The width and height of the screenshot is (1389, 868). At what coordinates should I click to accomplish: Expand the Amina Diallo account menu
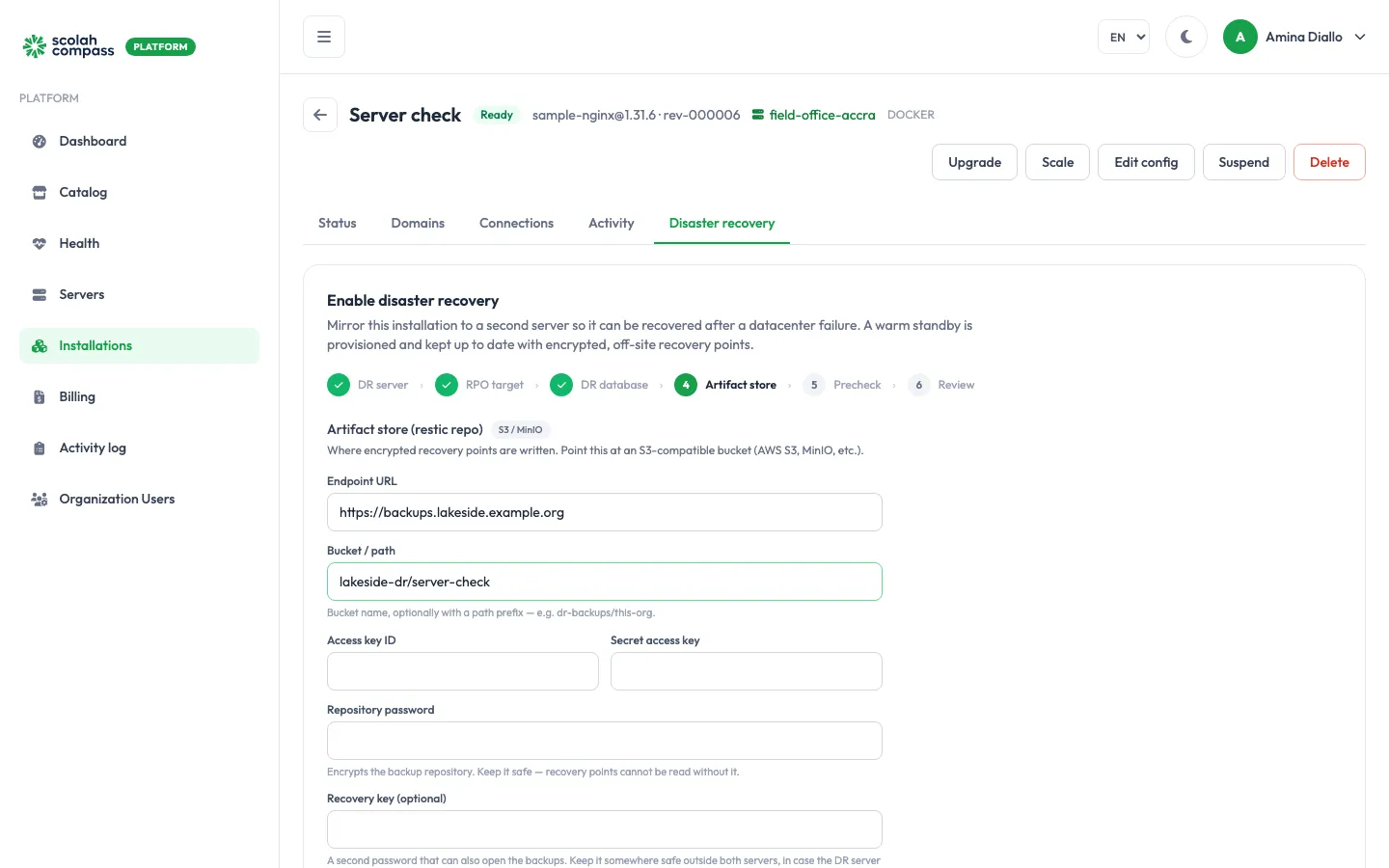point(1294,37)
